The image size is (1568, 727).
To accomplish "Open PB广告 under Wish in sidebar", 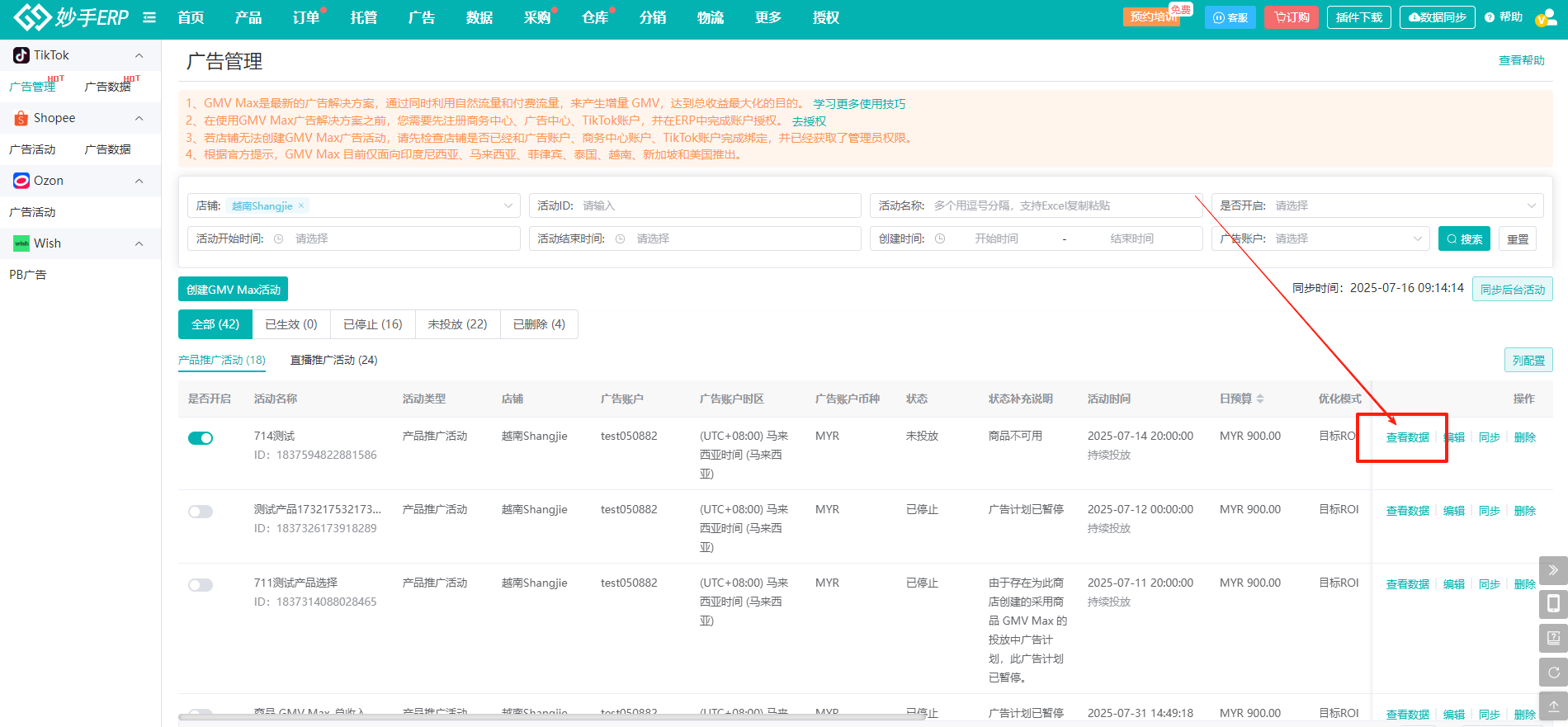I will (x=28, y=275).
